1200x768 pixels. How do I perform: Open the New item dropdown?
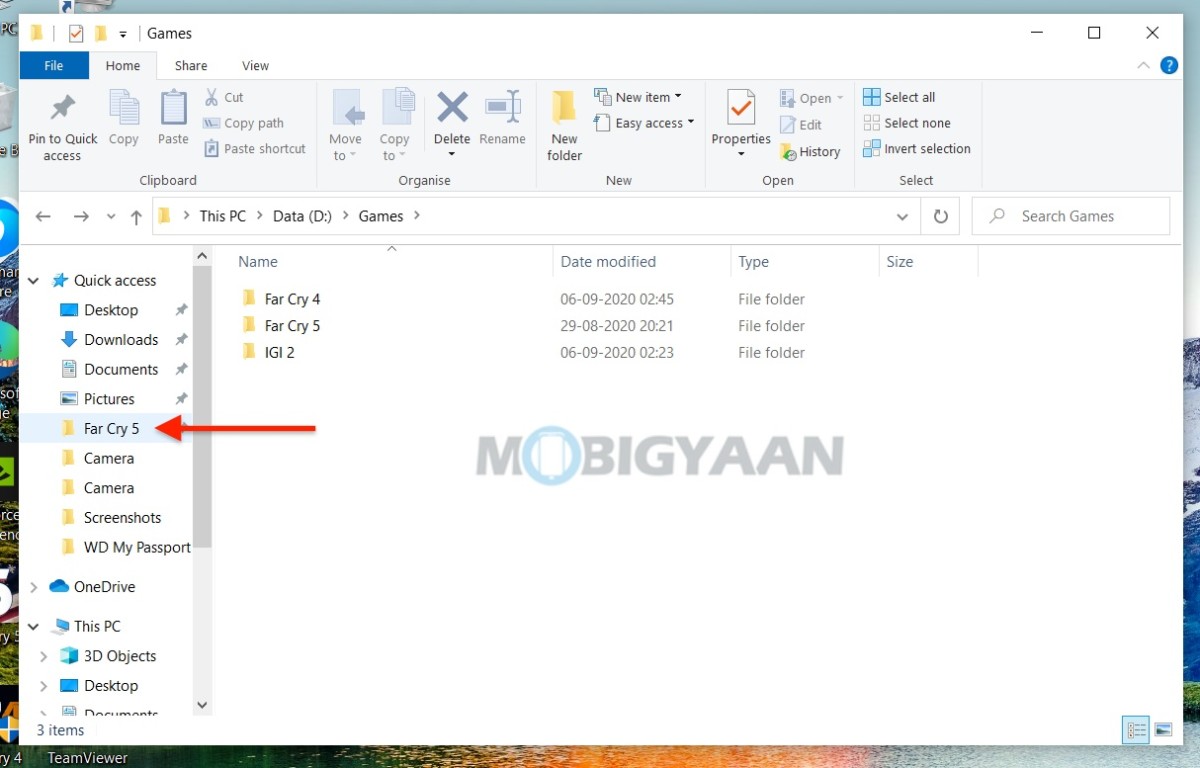(x=640, y=96)
